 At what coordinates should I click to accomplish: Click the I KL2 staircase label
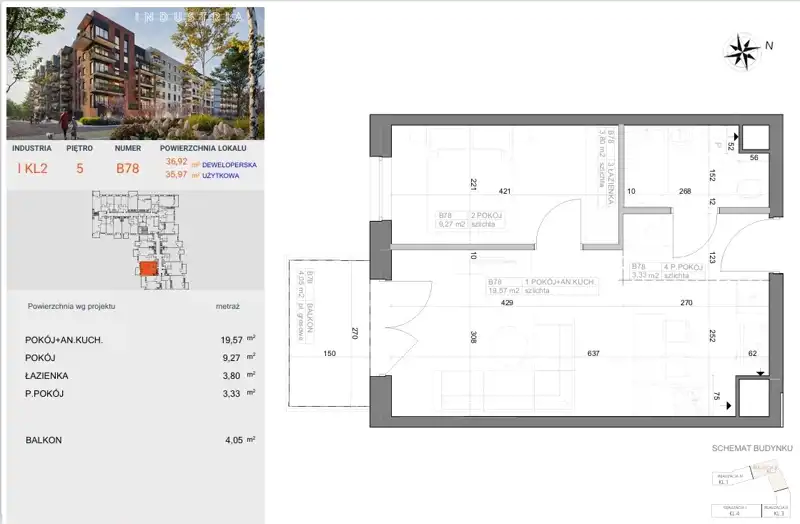pyautogui.click(x=31, y=168)
